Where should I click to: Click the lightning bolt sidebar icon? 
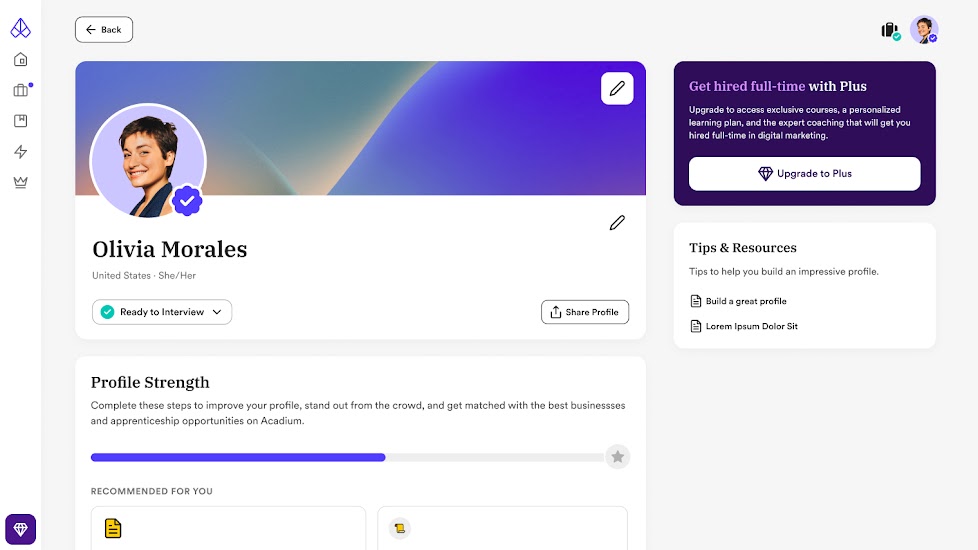tap(20, 152)
